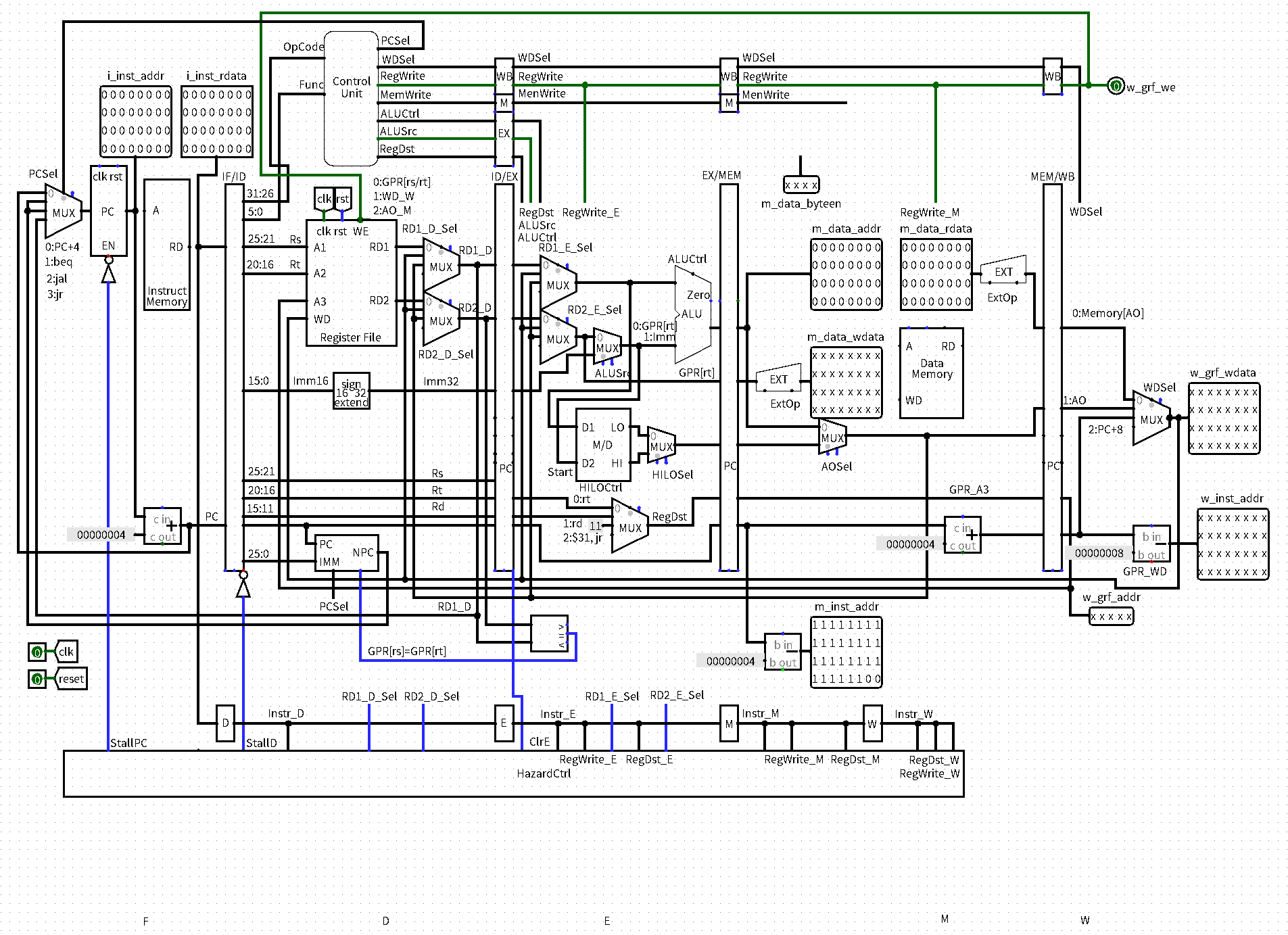The height and width of the screenshot is (935, 1288).
Task: Toggle the clk input pin value
Action: (37, 652)
